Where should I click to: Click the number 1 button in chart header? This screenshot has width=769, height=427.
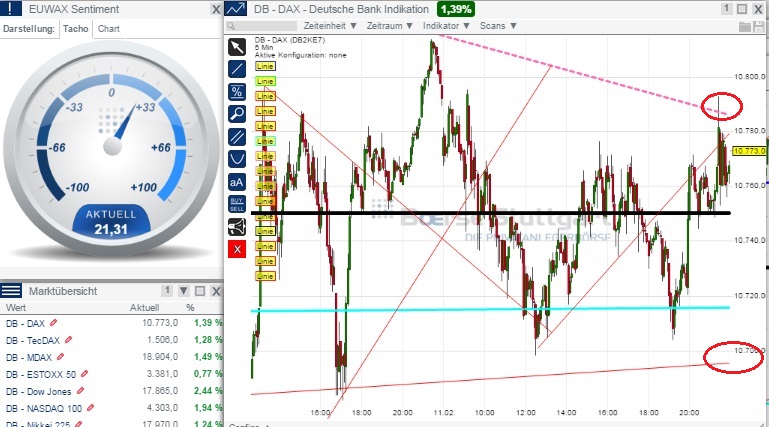coord(727,8)
